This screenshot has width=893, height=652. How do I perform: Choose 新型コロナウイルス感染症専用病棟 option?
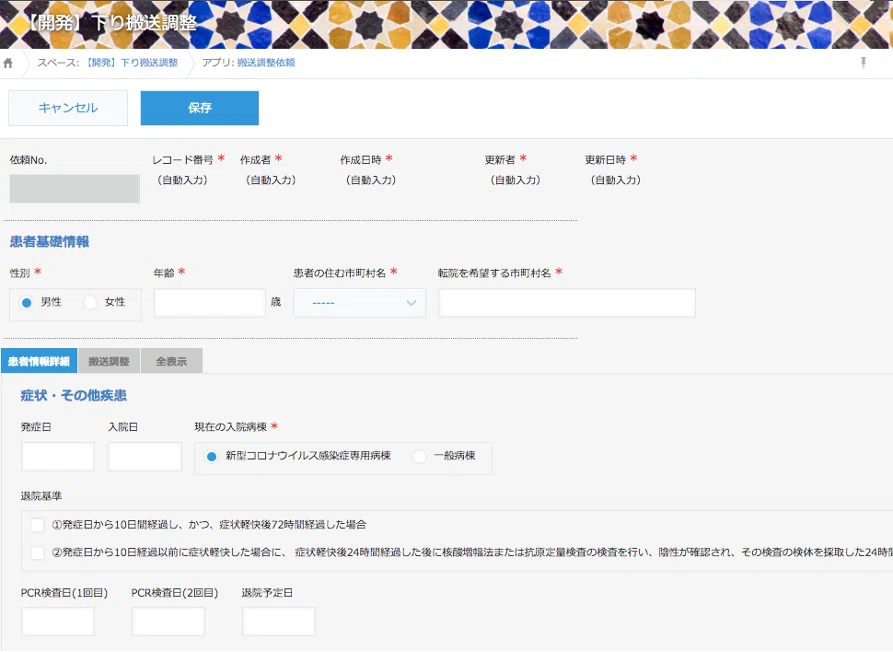[x=211, y=456]
